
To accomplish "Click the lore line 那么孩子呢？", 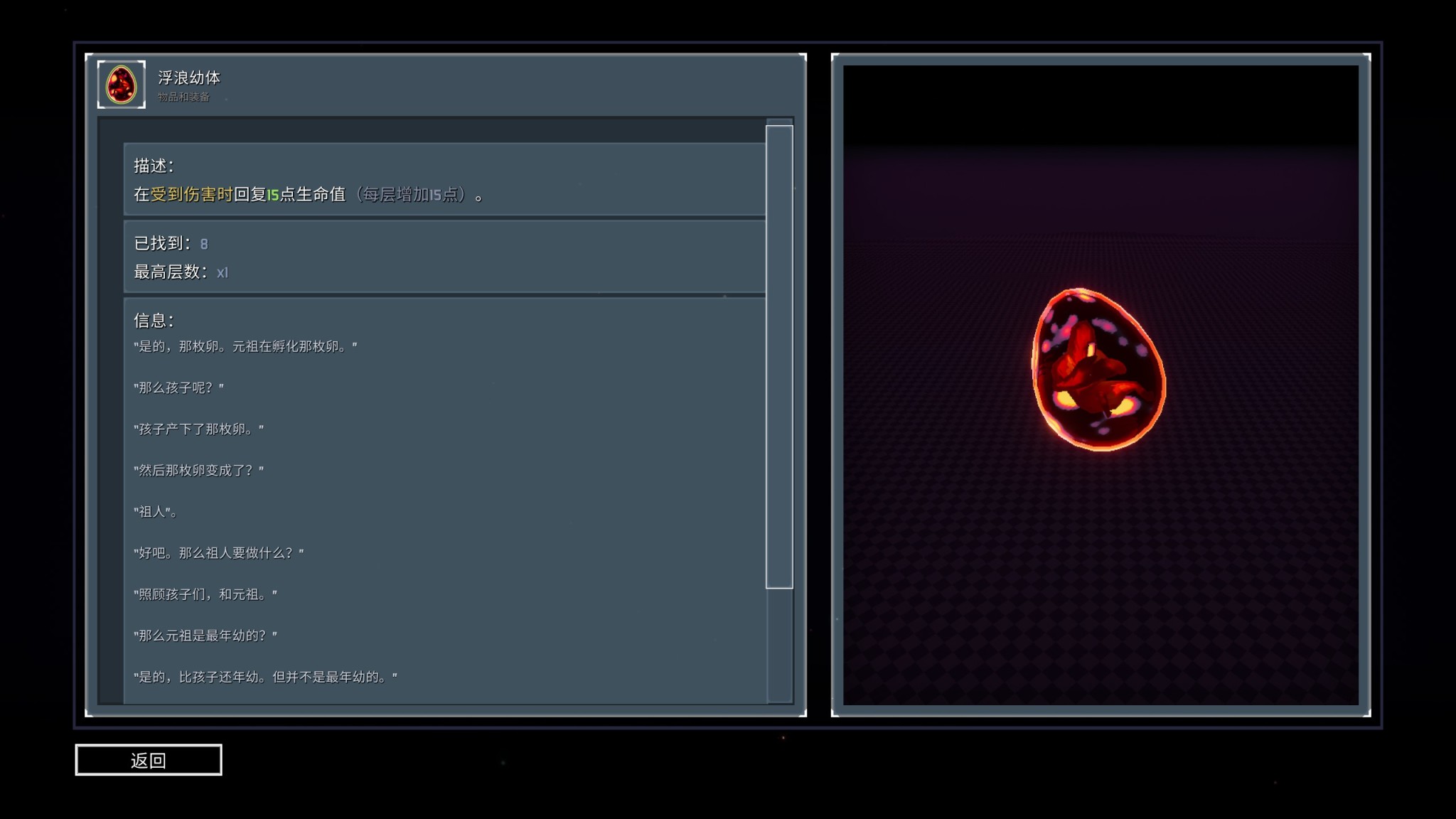I will point(178,388).
